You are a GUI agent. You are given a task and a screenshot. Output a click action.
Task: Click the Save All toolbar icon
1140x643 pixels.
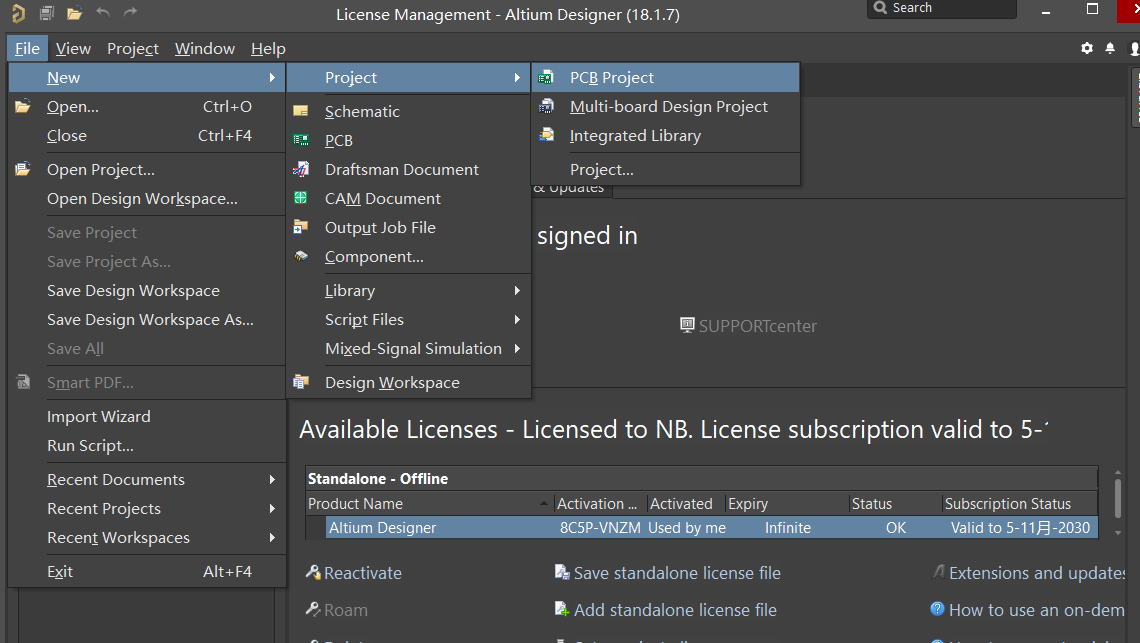[x=47, y=13]
